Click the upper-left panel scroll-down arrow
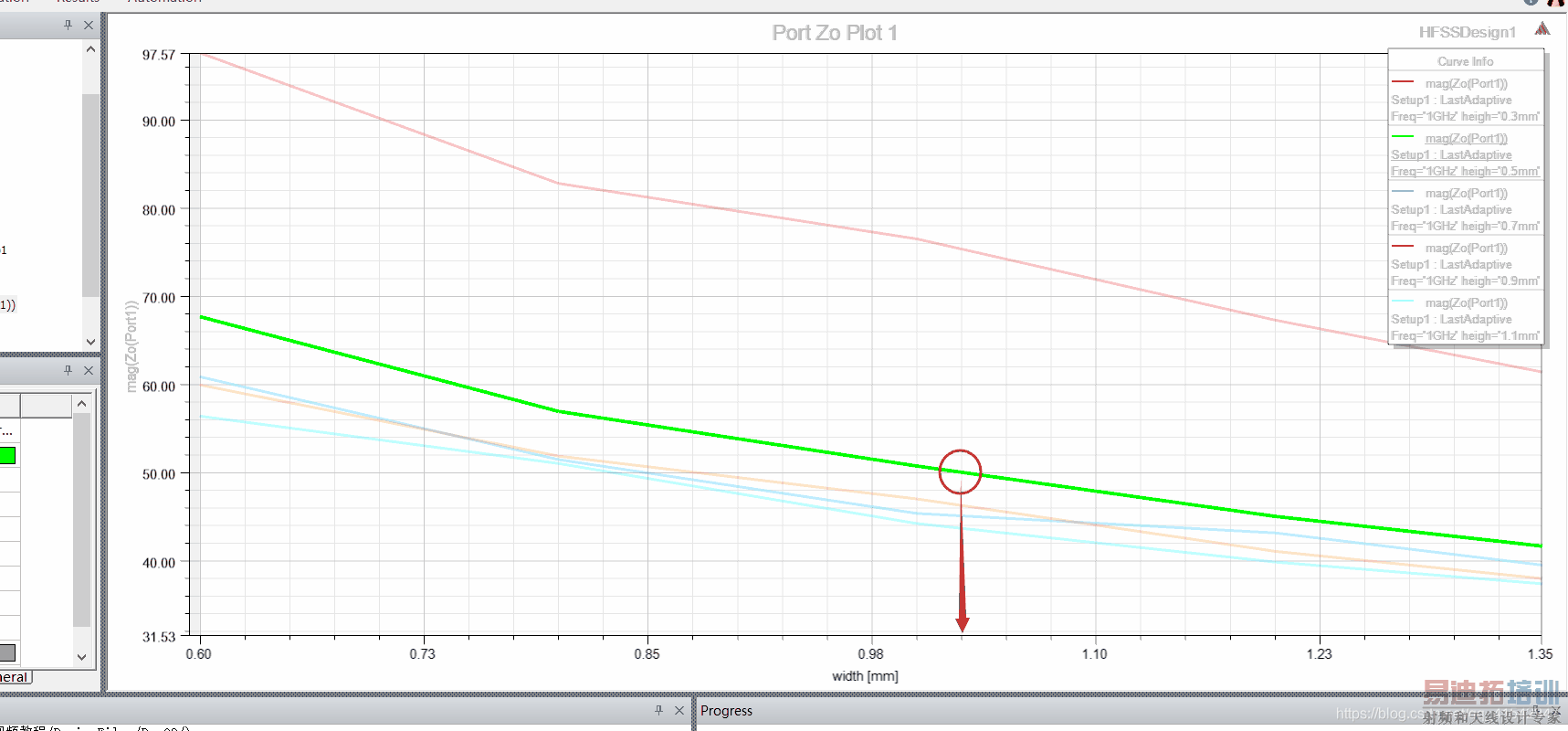 pos(90,342)
